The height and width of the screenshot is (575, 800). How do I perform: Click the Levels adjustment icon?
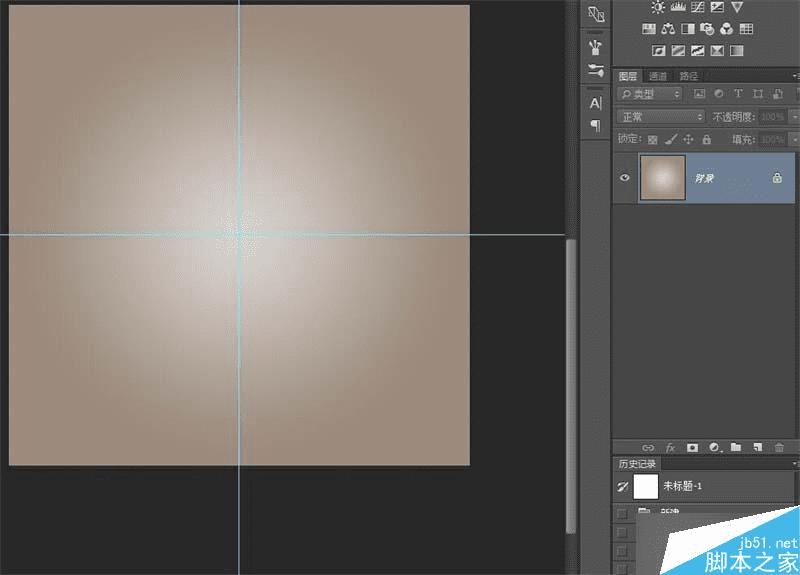[679, 8]
